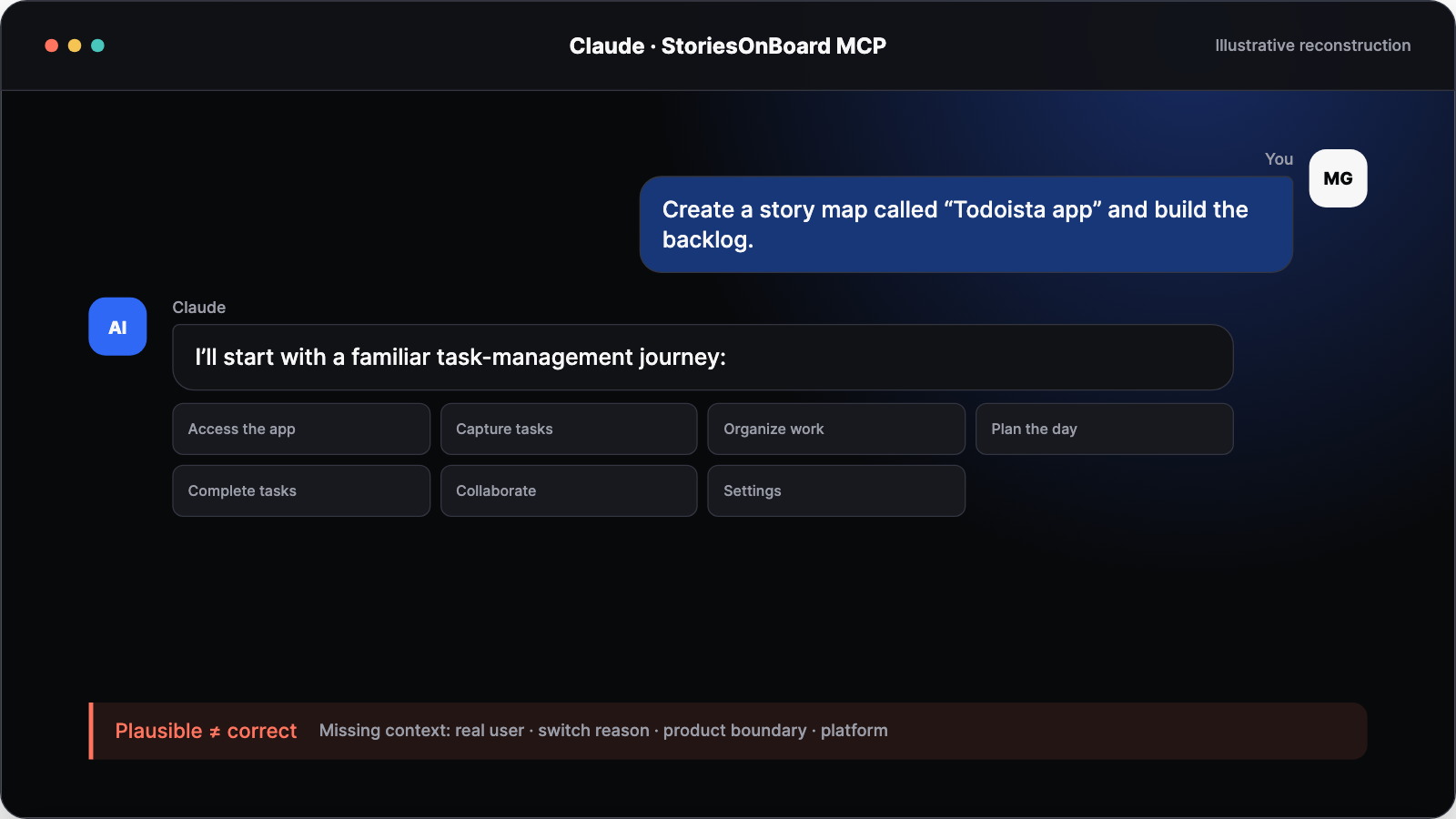Click Claude's reply about task-management journey

[703, 358]
